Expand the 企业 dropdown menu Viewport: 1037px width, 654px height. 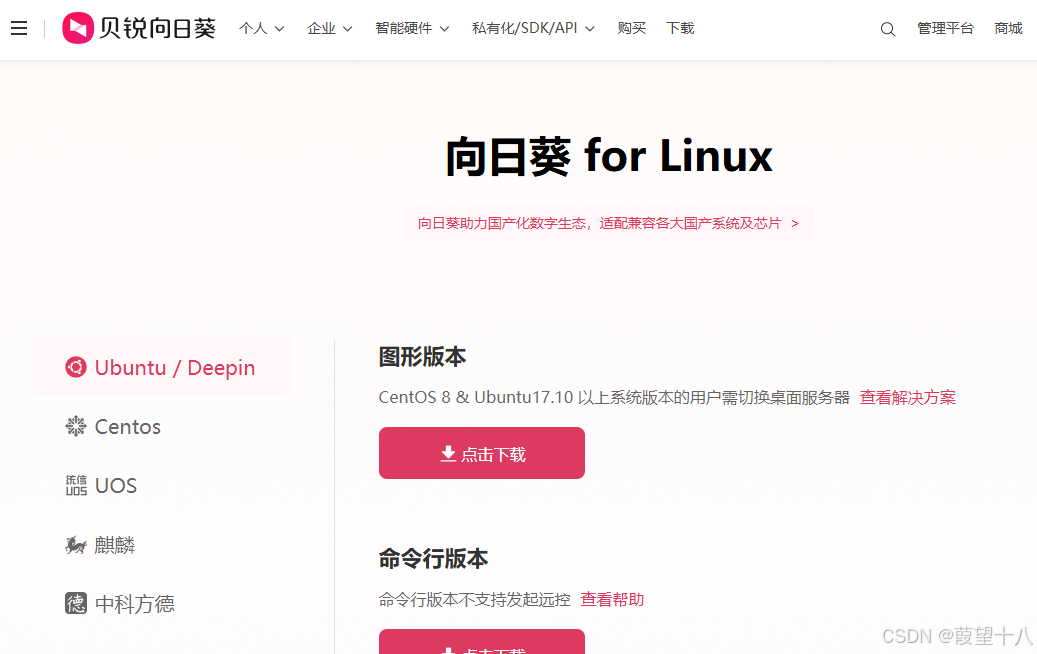pos(330,28)
